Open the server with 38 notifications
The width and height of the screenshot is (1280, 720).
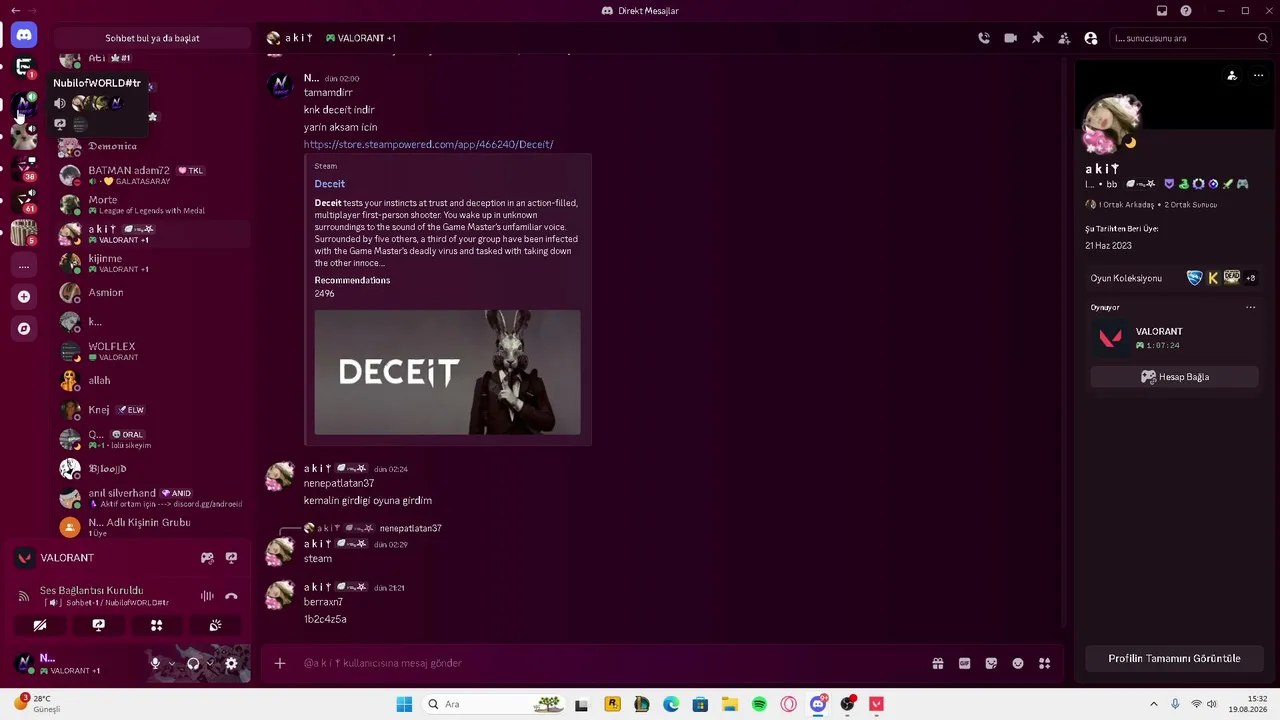coord(24,168)
